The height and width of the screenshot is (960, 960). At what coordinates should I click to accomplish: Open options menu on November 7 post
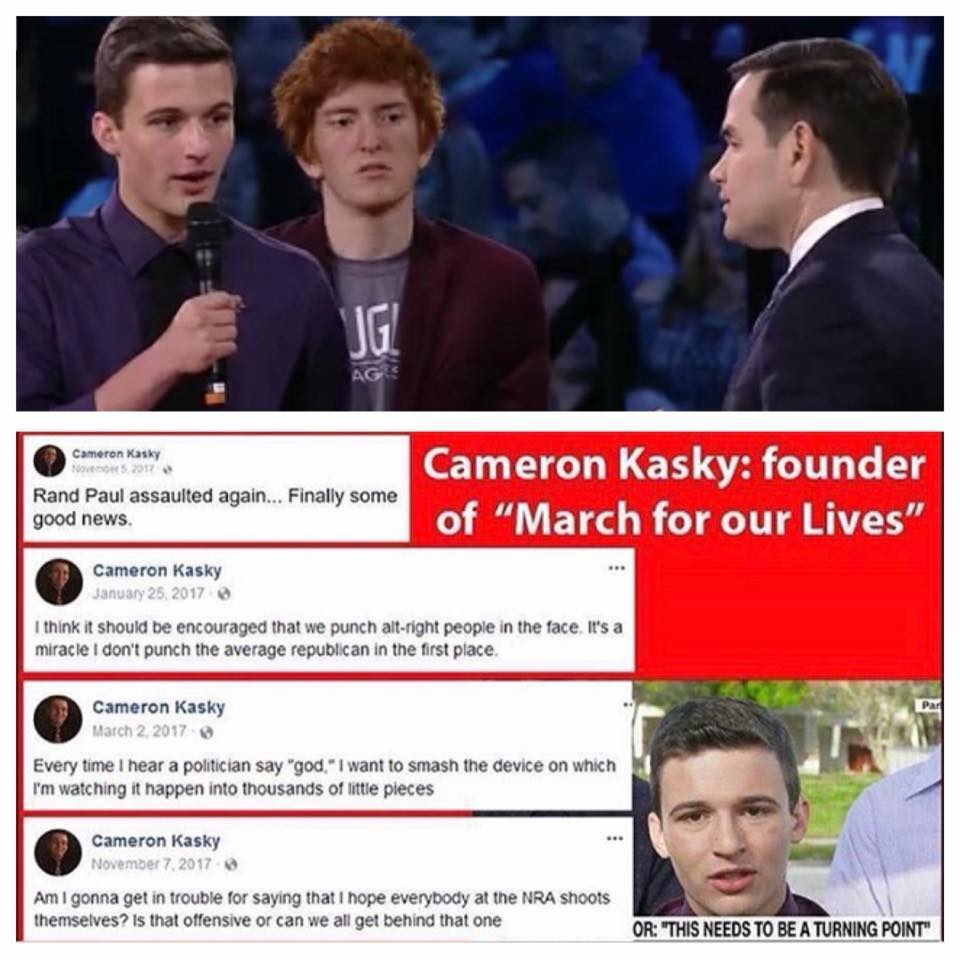pyautogui.click(x=615, y=838)
